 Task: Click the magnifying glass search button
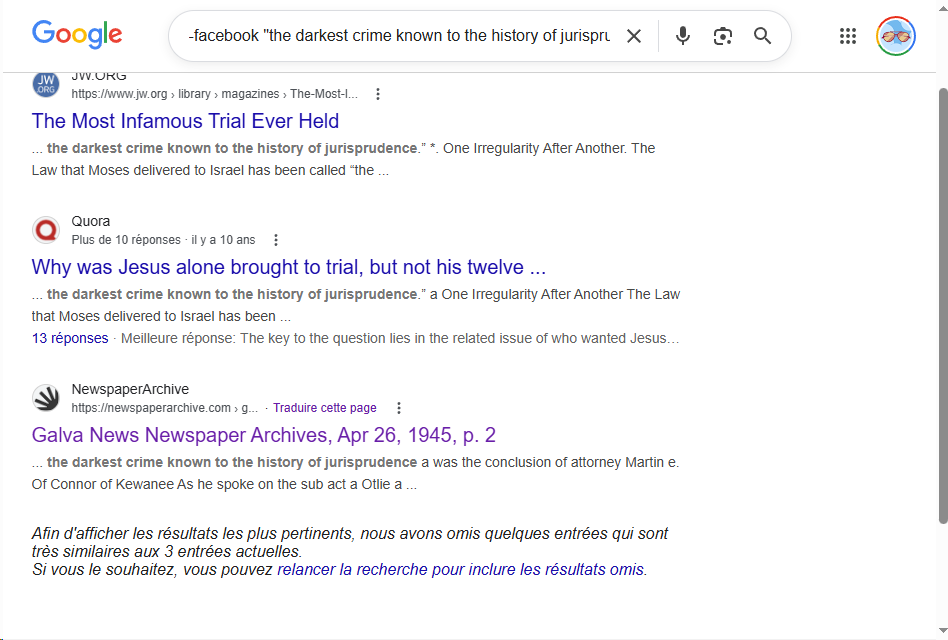pyautogui.click(x=763, y=36)
